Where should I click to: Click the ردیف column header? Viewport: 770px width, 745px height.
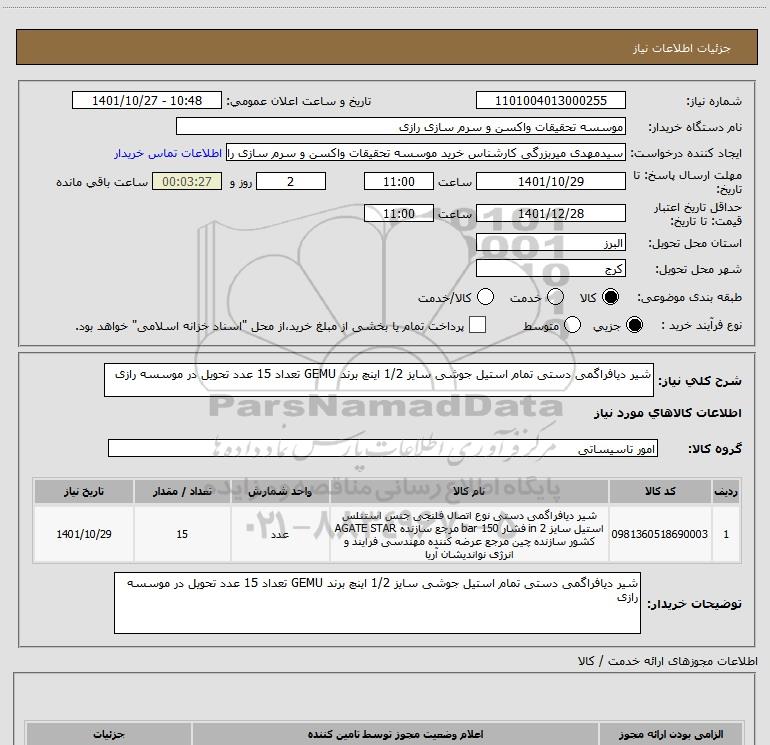(x=726, y=492)
